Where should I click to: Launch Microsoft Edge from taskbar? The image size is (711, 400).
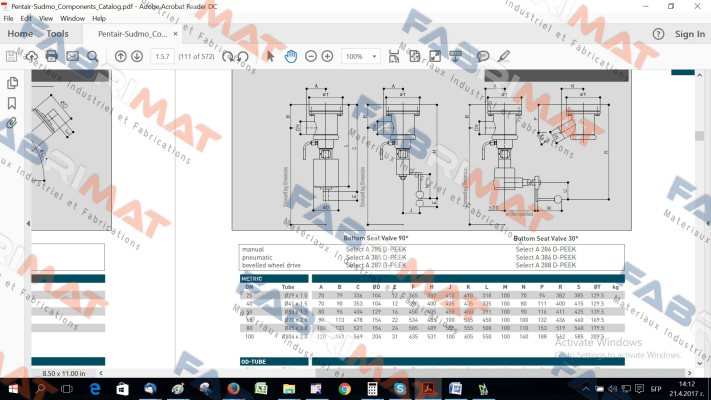click(x=94, y=389)
